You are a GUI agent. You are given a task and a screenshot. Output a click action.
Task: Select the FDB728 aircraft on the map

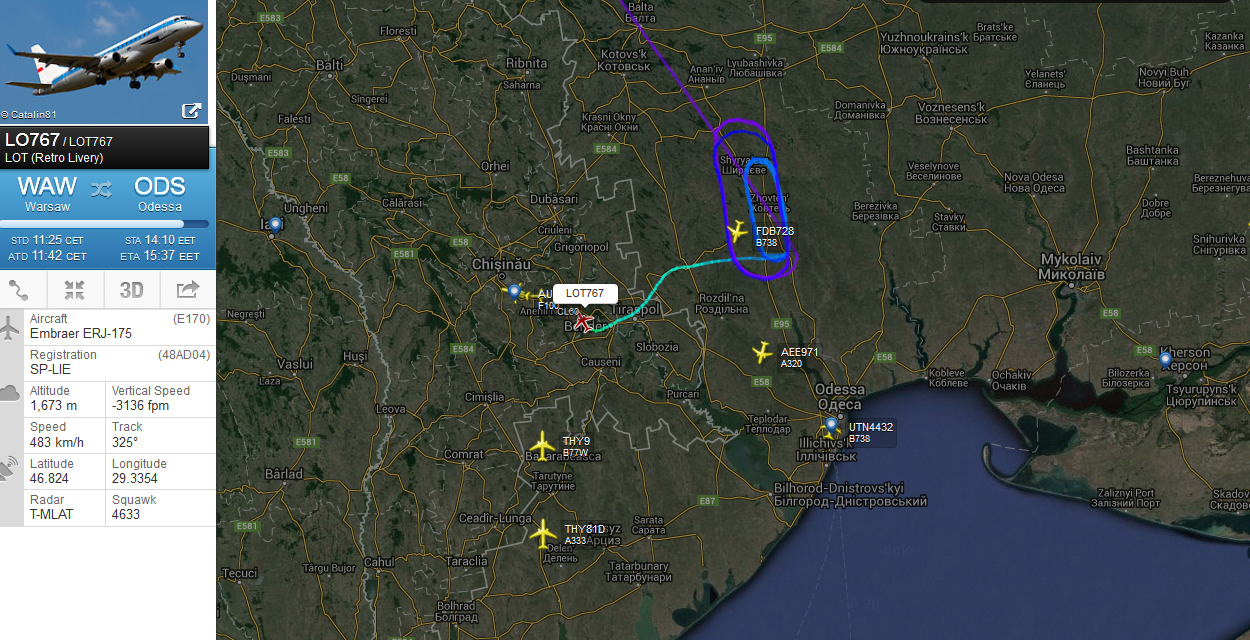738,232
